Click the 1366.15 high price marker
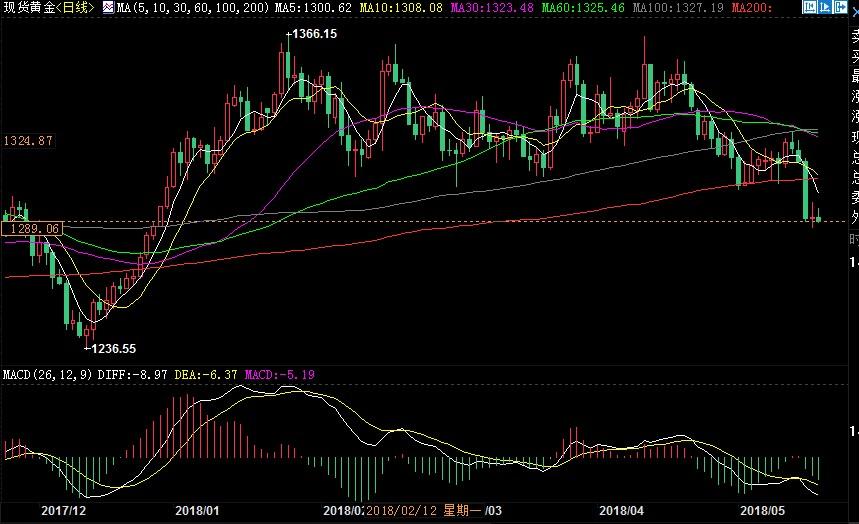 tap(314, 33)
